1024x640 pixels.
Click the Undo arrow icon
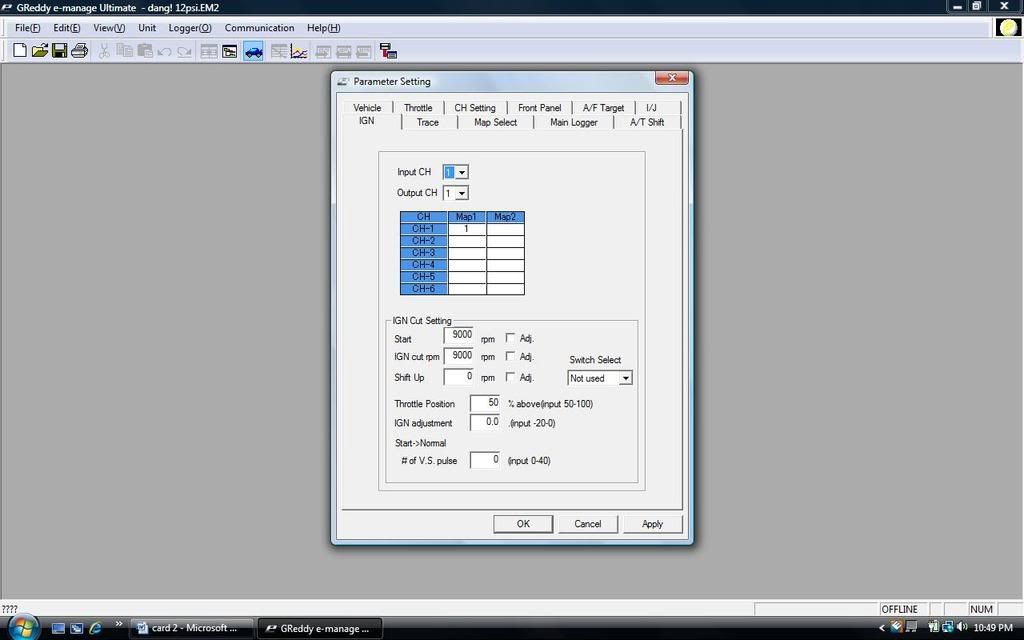164,51
